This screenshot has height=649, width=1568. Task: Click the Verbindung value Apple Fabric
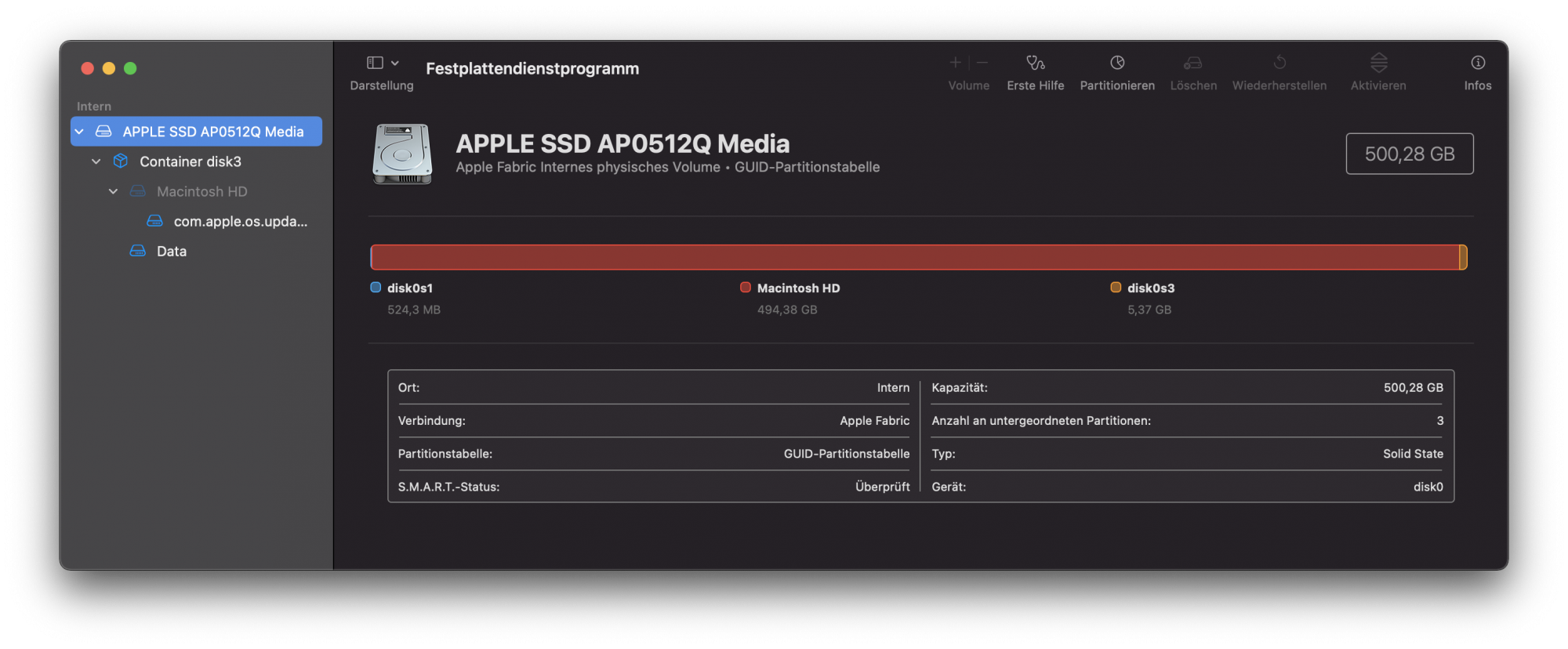click(x=875, y=421)
